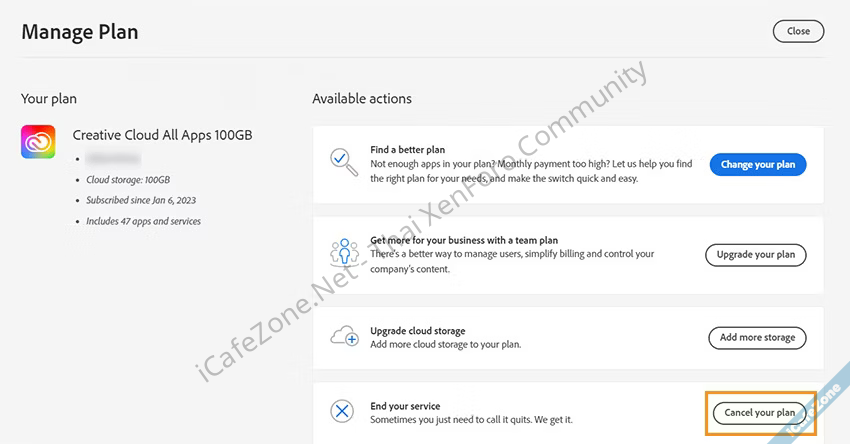Click the Cloud storage: 100GB detail
Screen dimensions: 850x444
point(128,180)
